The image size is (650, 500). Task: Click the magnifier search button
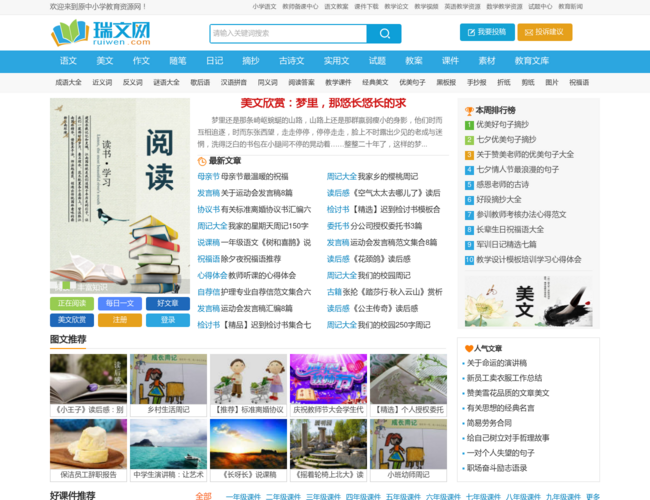tap(384, 34)
